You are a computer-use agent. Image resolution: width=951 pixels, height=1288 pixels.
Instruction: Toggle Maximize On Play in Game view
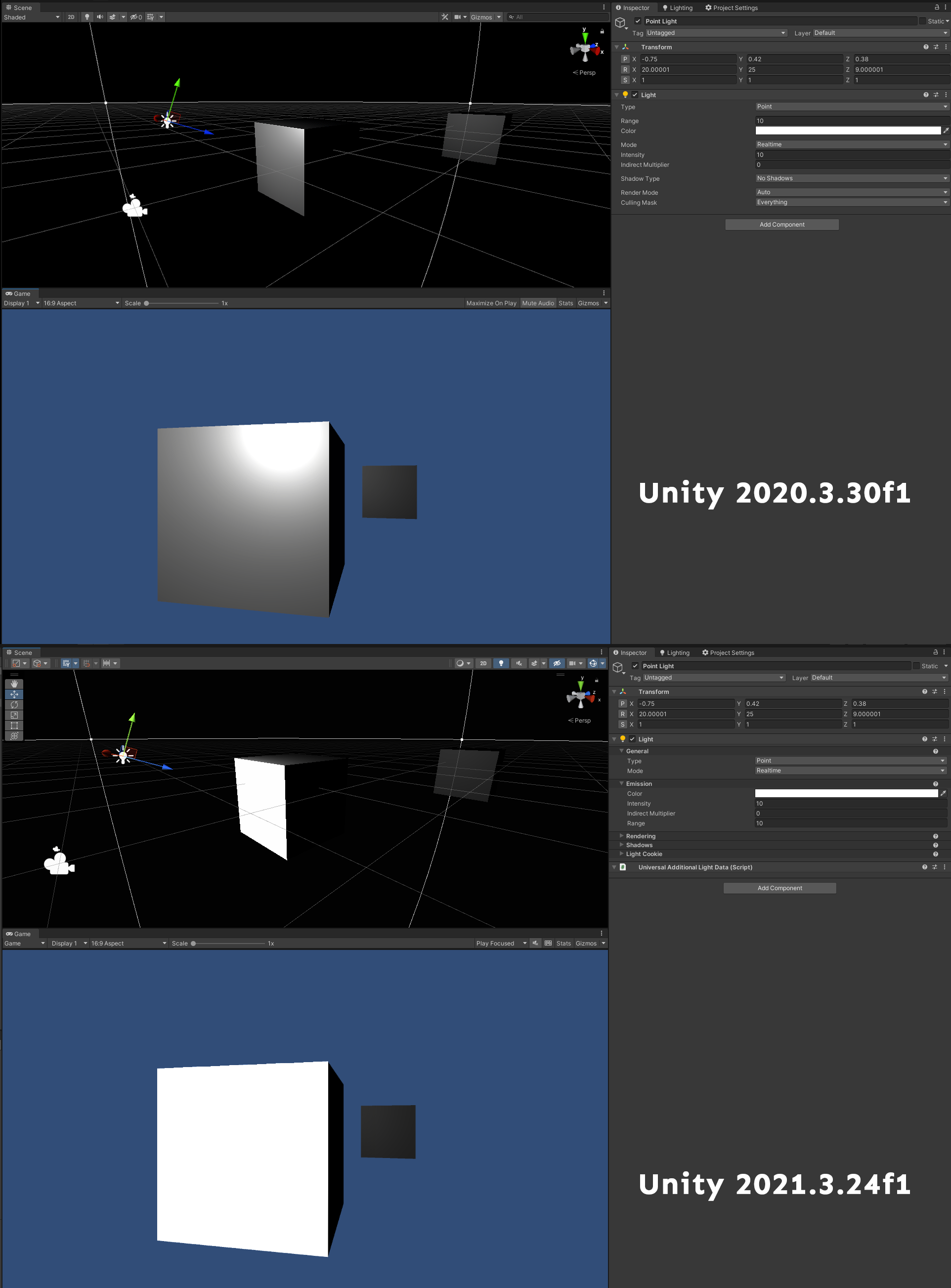tap(490, 302)
